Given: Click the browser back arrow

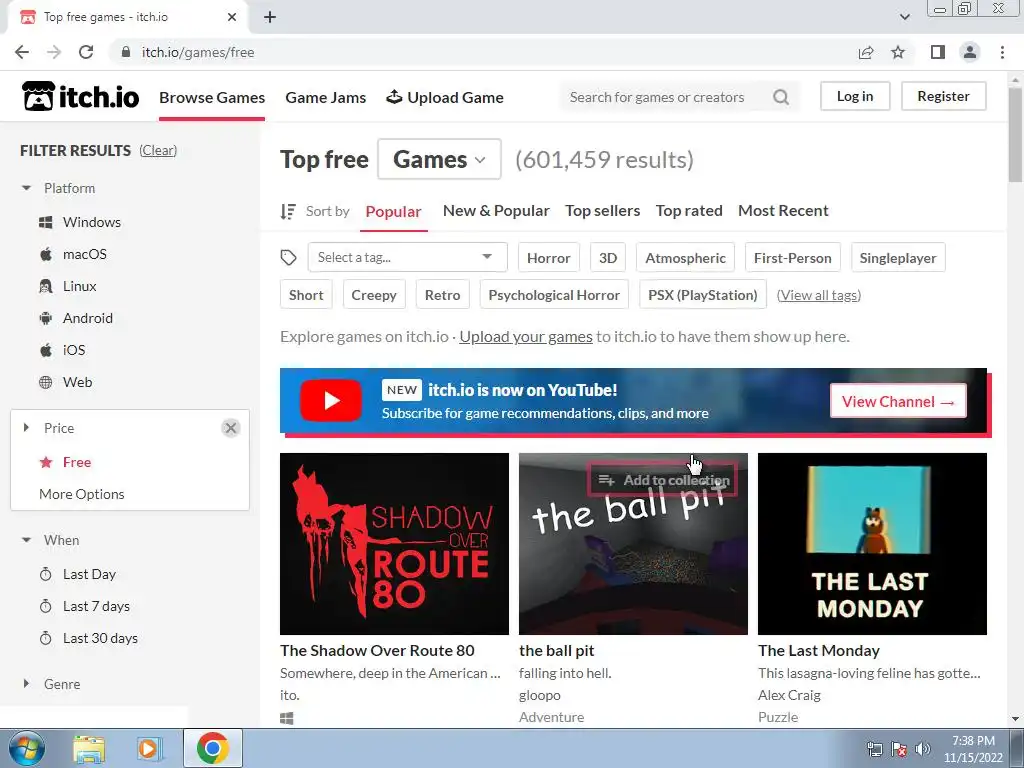Looking at the screenshot, I should coord(22,52).
